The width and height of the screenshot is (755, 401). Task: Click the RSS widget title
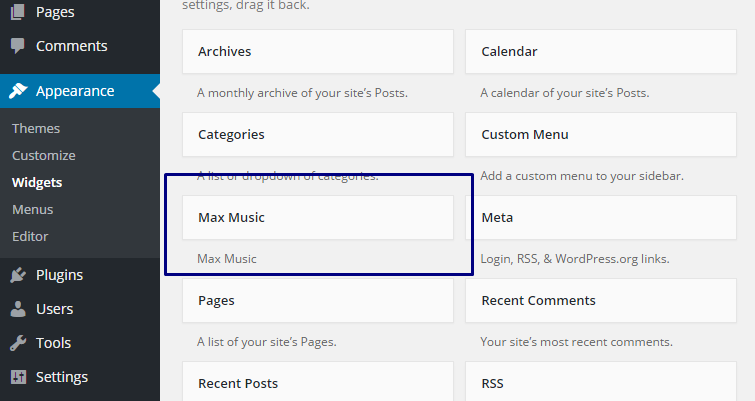[x=493, y=383]
